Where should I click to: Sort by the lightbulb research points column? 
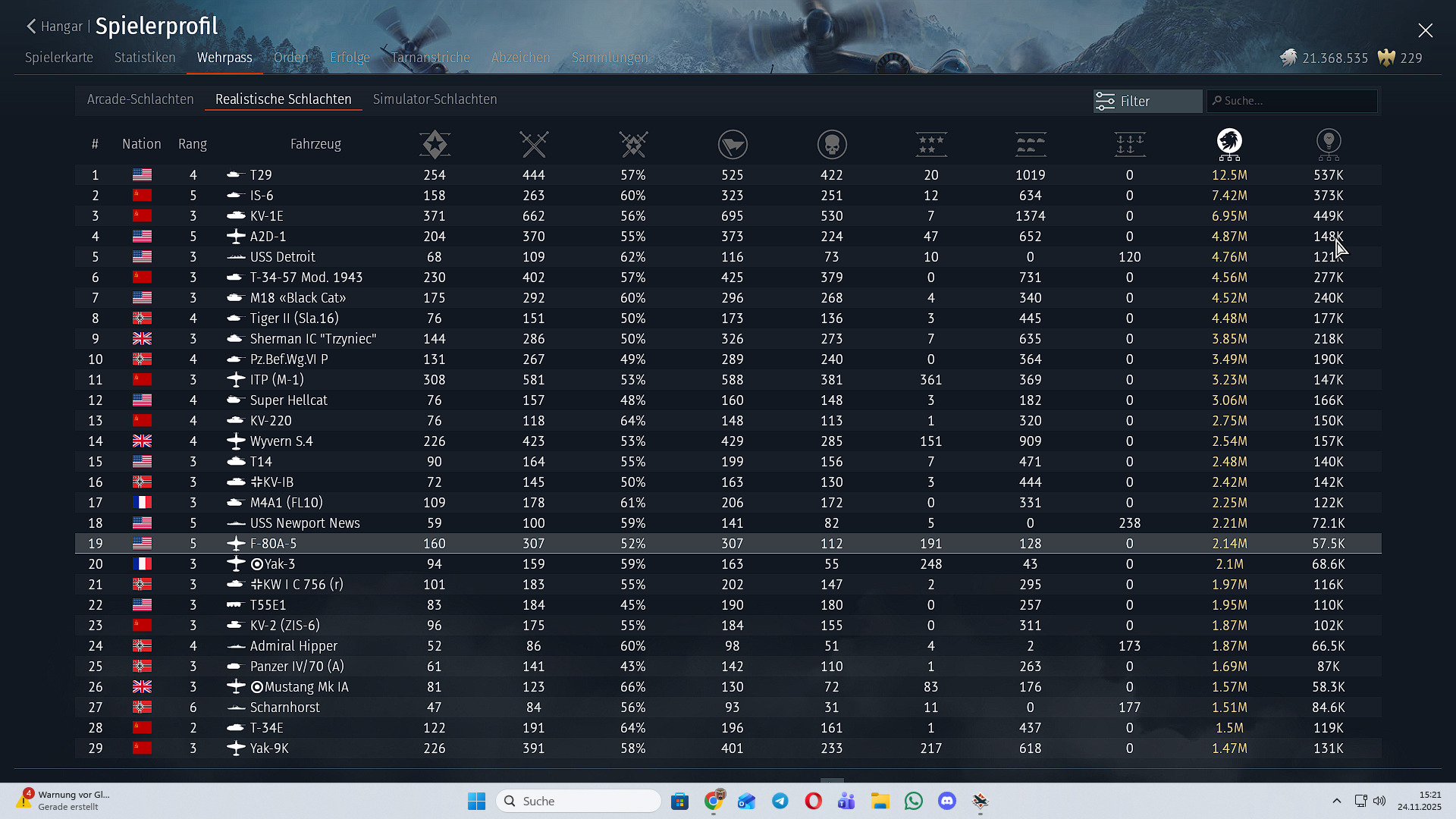pyautogui.click(x=1329, y=144)
